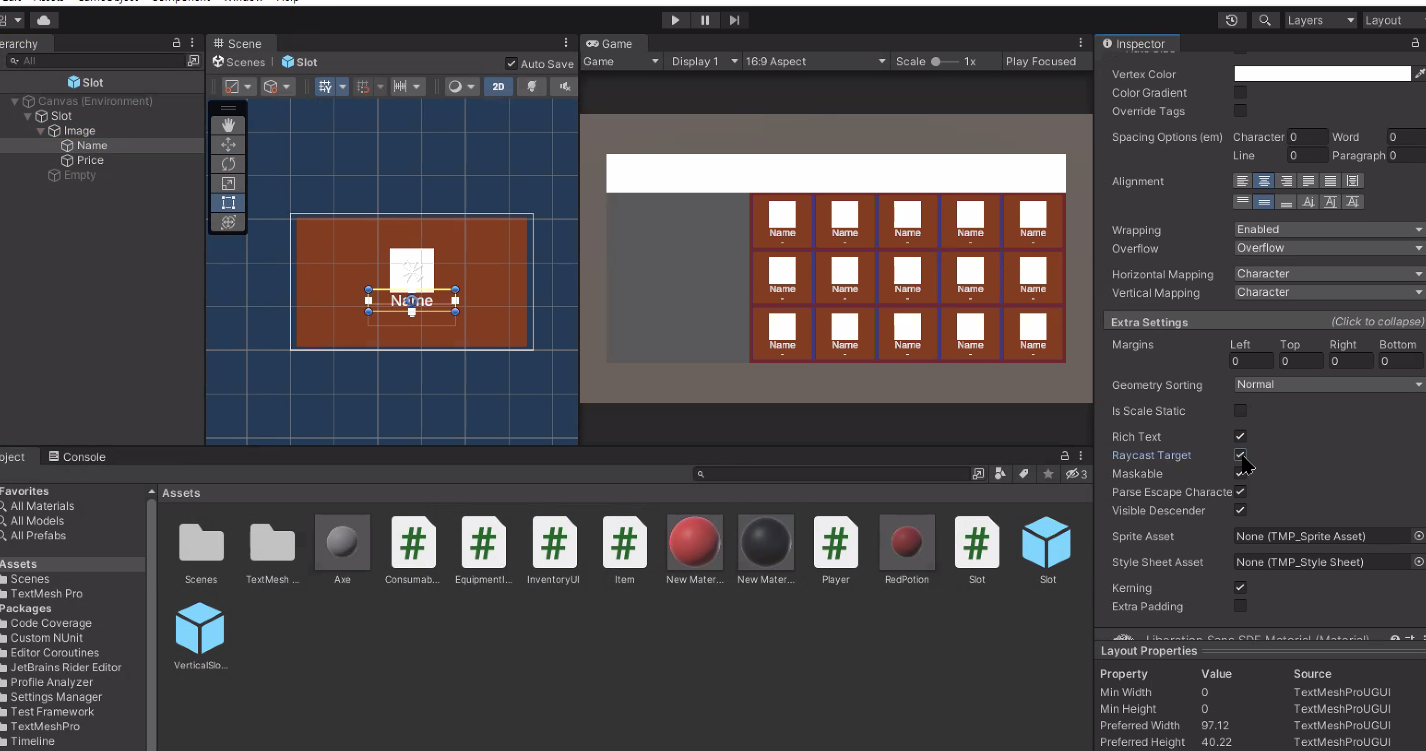1426x751 pixels.
Task: Set bottom vertical alignment
Action: click(x=1286, y=201)
